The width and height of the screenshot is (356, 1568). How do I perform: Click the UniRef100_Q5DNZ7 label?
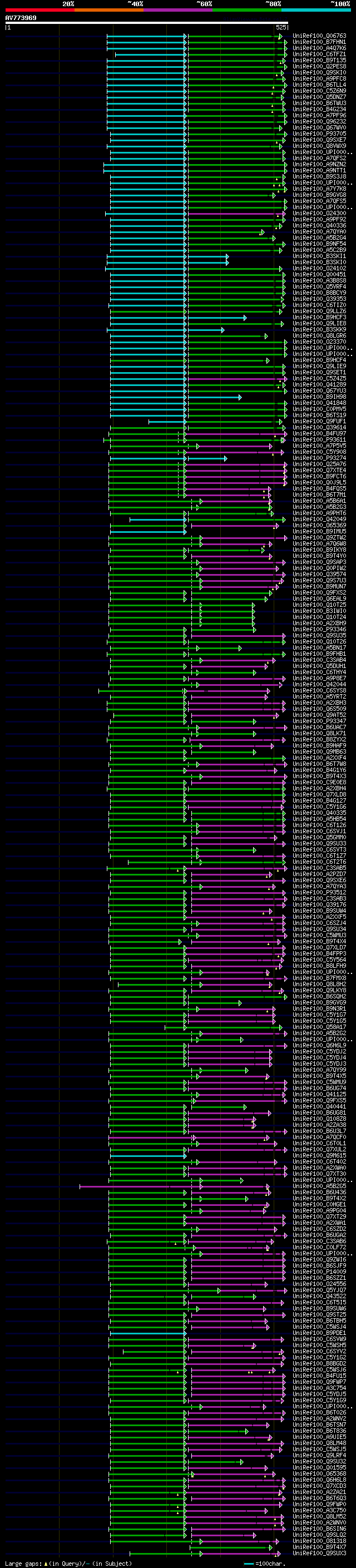click(x=319, y=97)
